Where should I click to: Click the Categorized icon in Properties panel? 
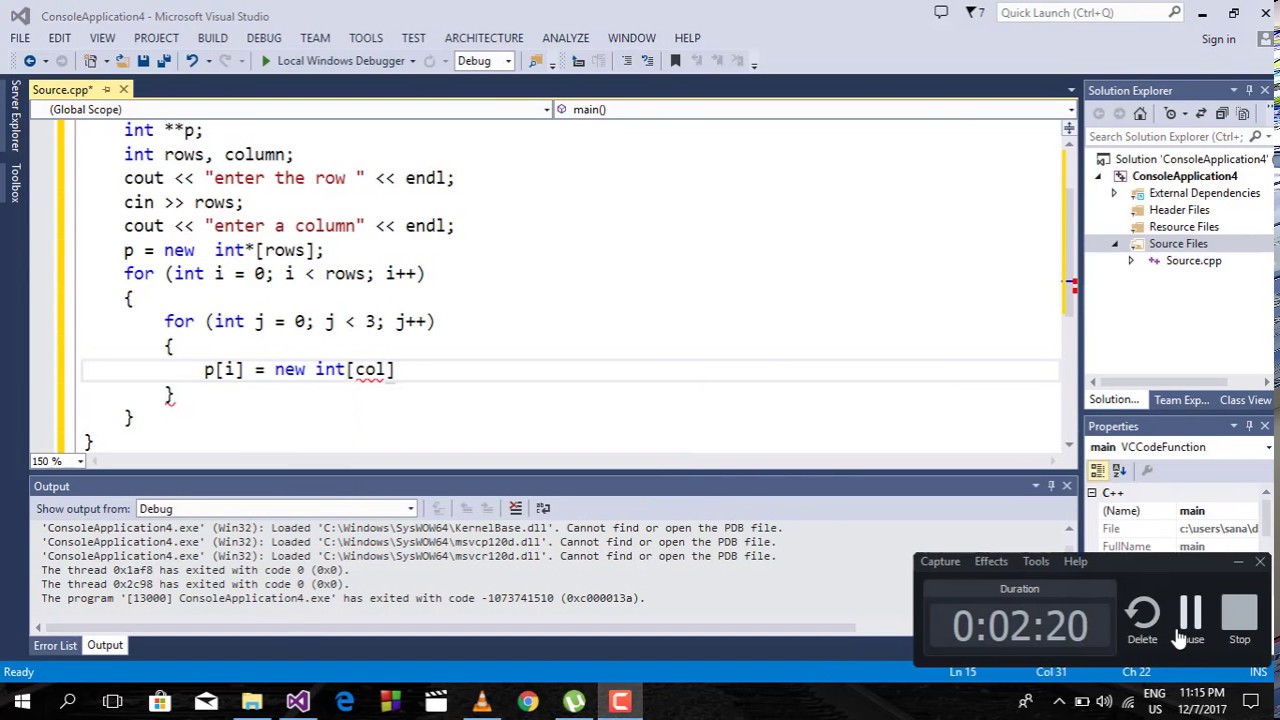[x=1098, y=470]
